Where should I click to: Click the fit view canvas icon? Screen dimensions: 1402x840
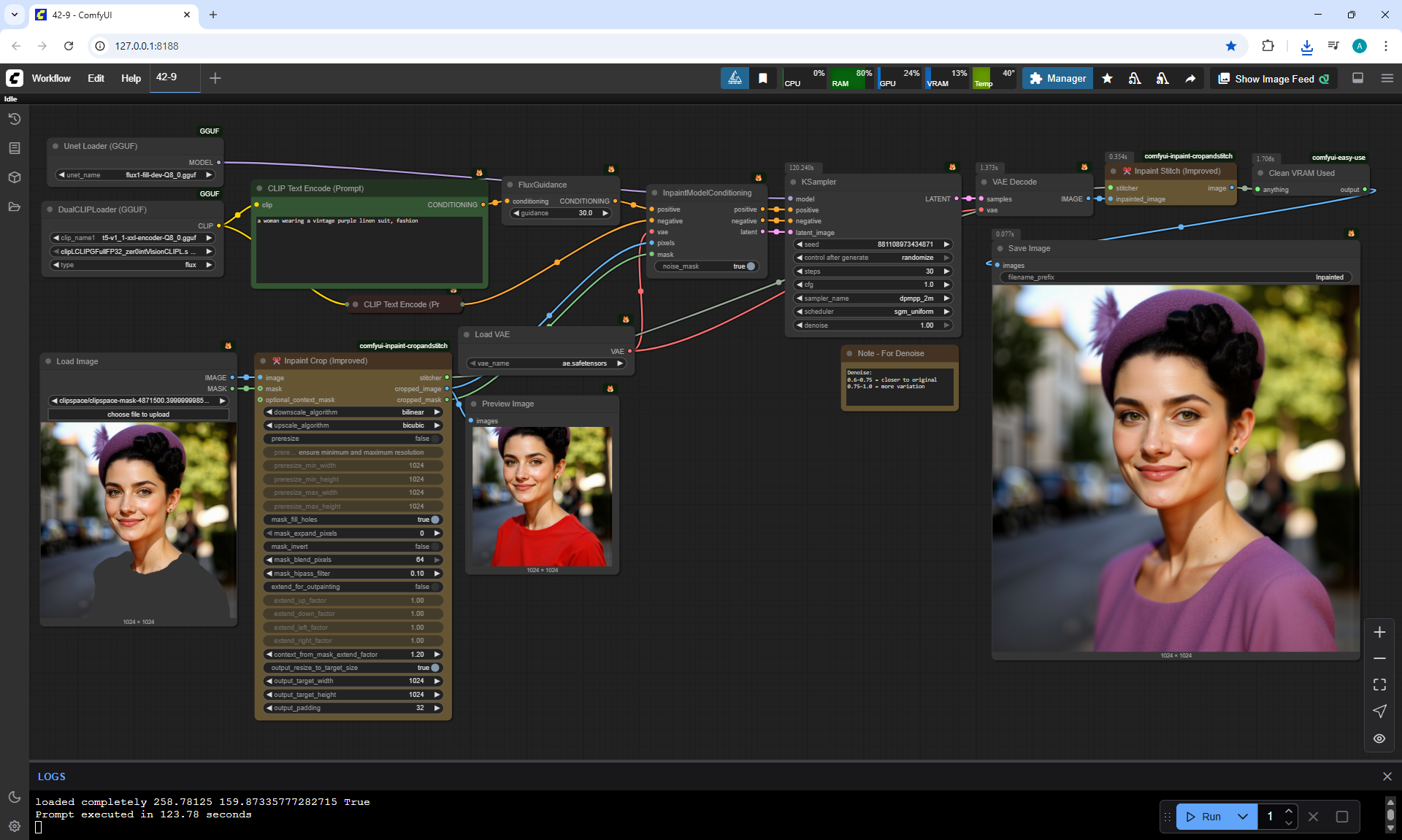pyautogui.click(x=1379, y=685)
